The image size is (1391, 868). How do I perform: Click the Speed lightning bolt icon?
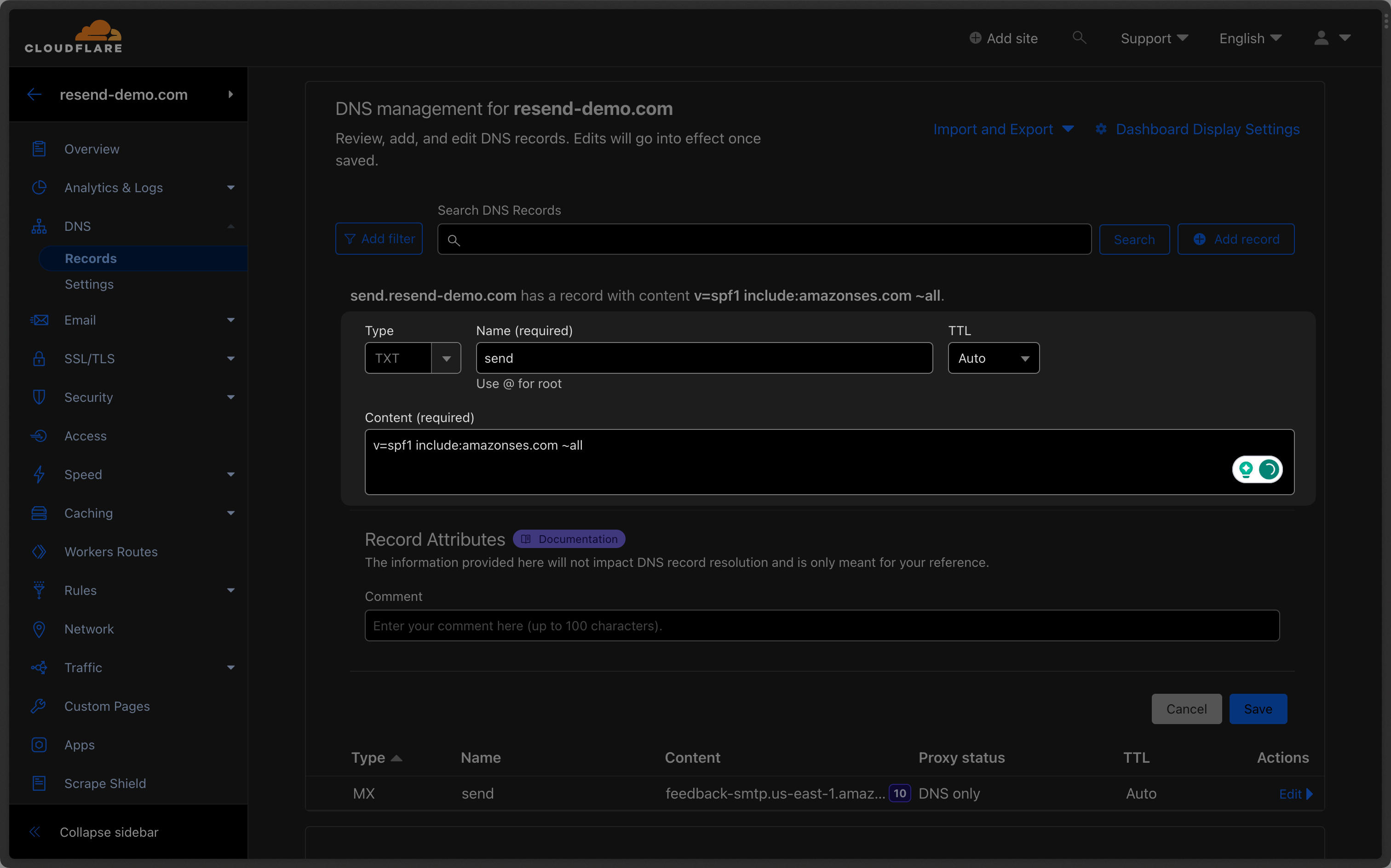[39, 475]
